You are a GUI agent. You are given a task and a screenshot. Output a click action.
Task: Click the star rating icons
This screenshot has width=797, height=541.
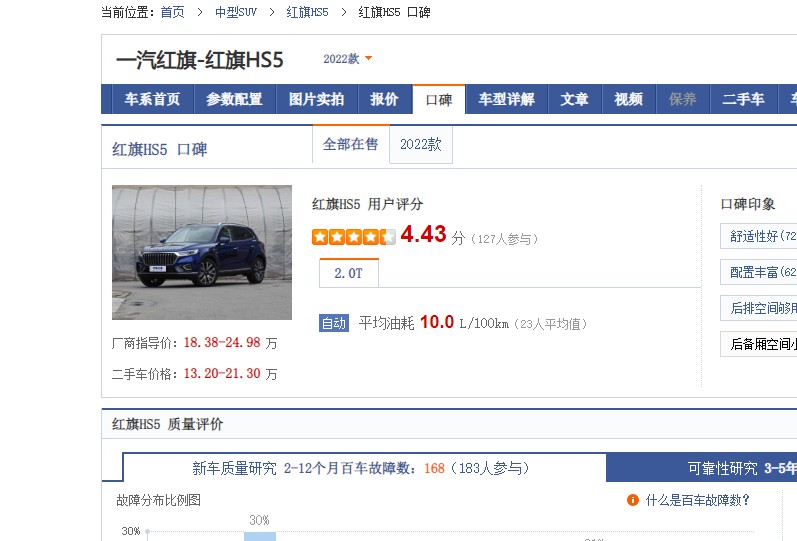point(353,237)
